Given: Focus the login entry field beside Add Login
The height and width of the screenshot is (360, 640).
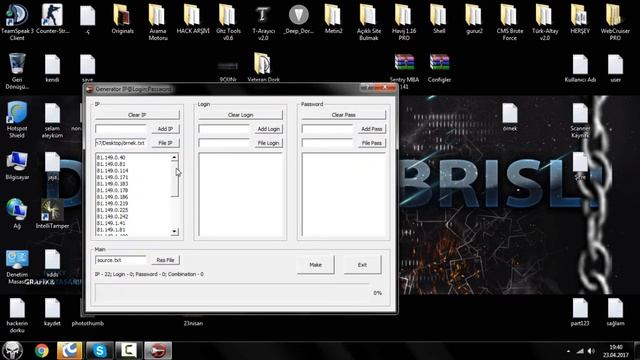Looking at the screenshot, I should 224,129.
